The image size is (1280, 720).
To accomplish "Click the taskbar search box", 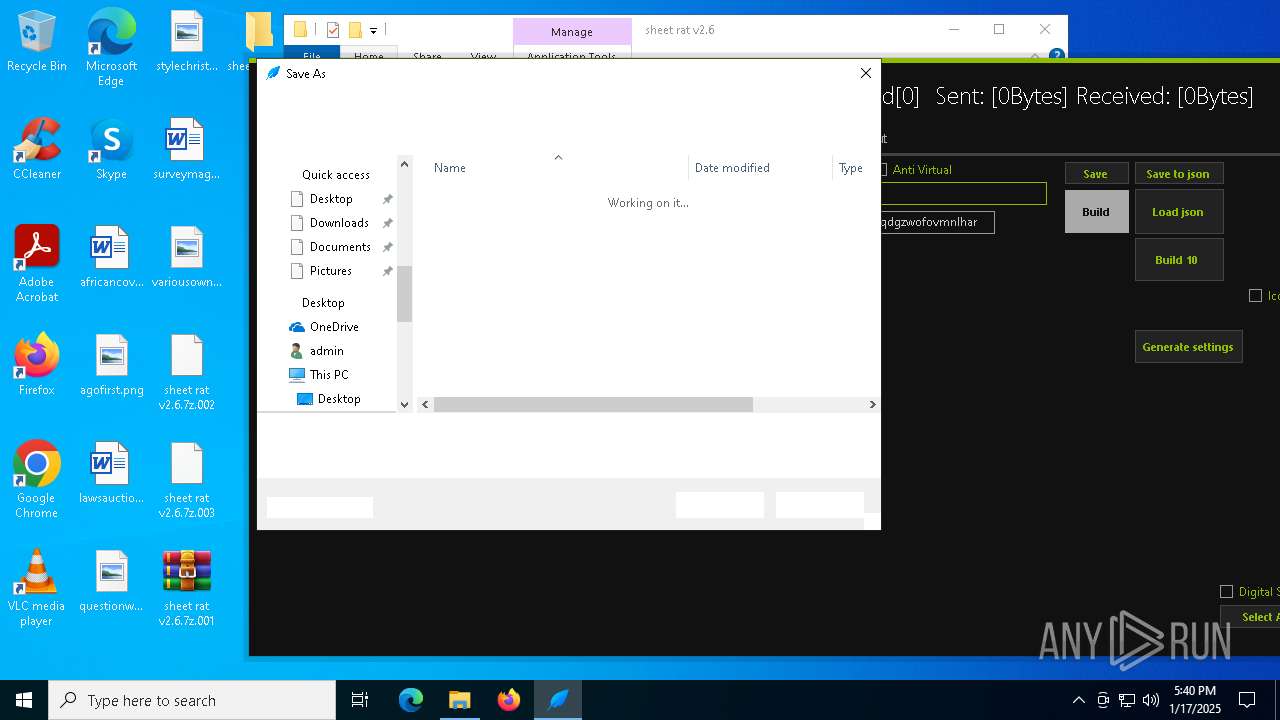I will tap(192, 700).
